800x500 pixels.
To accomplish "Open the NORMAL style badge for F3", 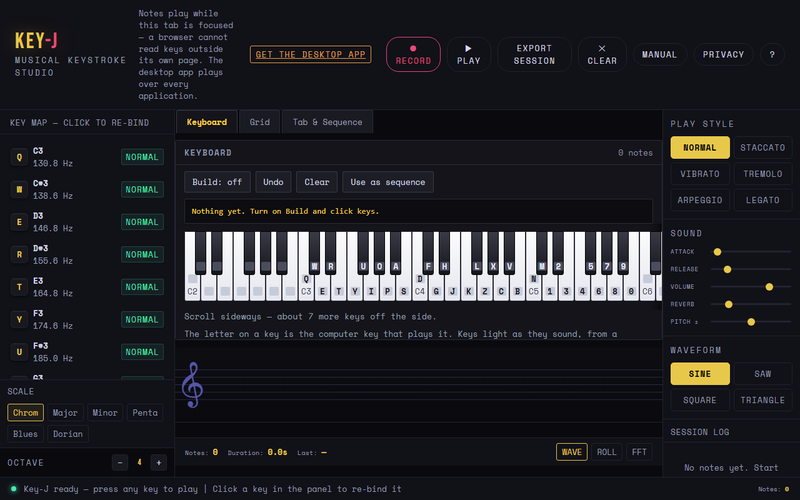I will click(142, 319).
